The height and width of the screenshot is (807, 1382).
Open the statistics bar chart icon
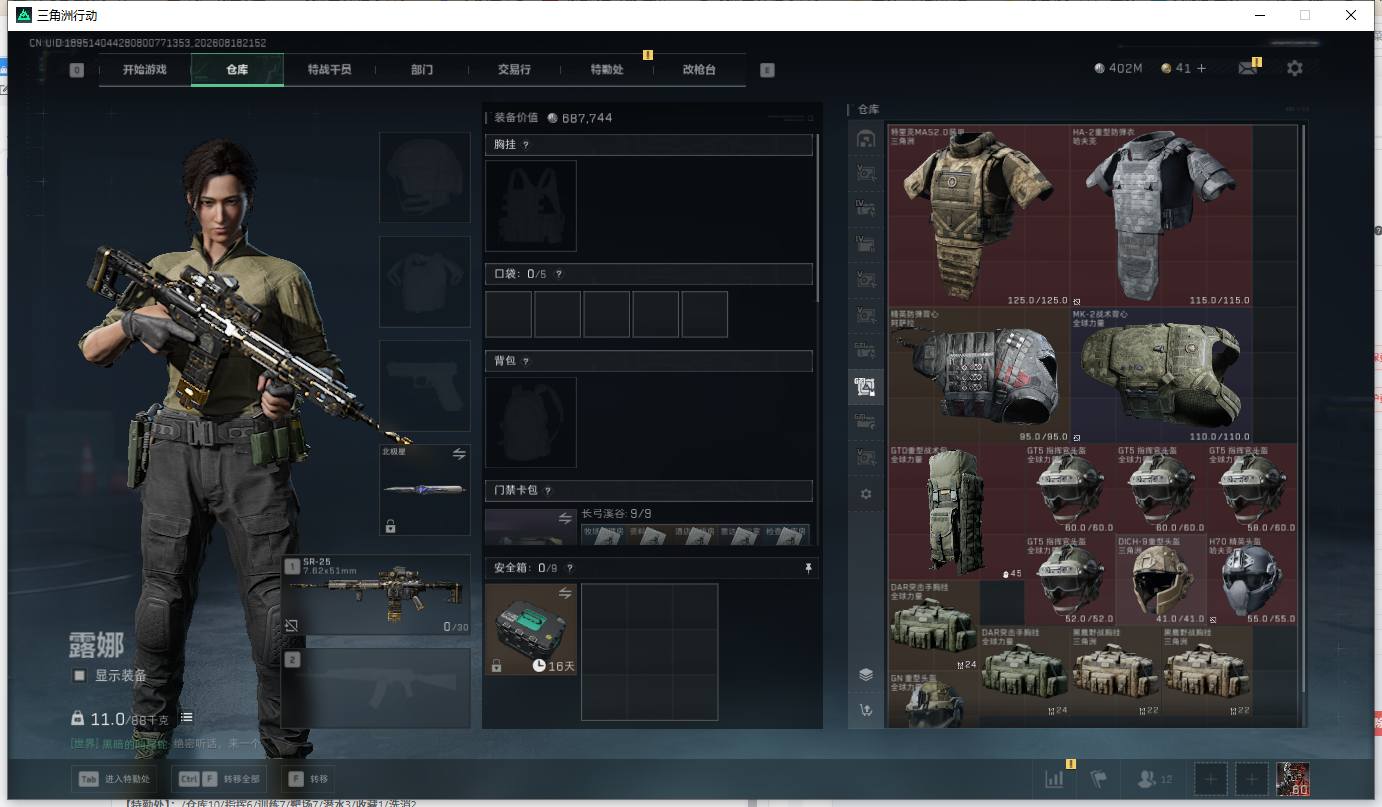click(1054, 779)
